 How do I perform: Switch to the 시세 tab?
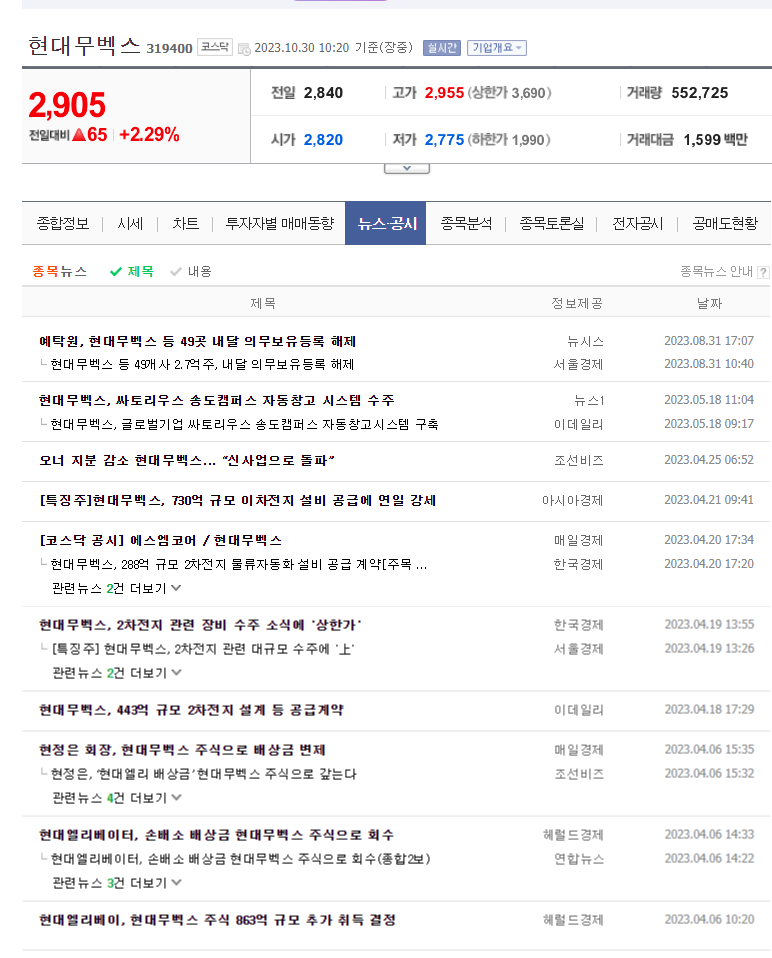[130, 224]
